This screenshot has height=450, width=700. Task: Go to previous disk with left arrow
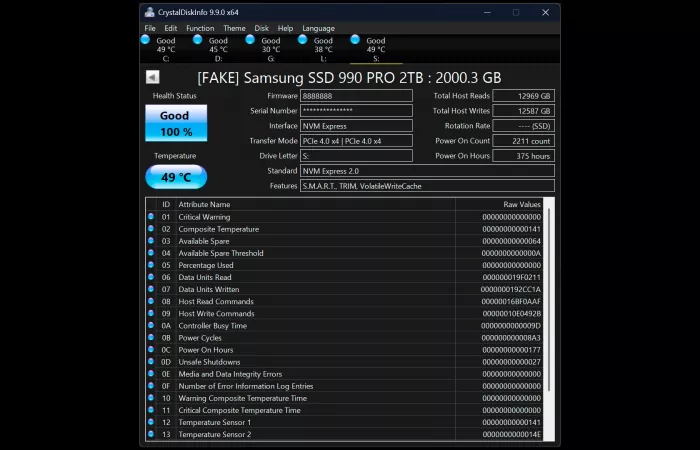pyautogui.click(x=153, y=77)
